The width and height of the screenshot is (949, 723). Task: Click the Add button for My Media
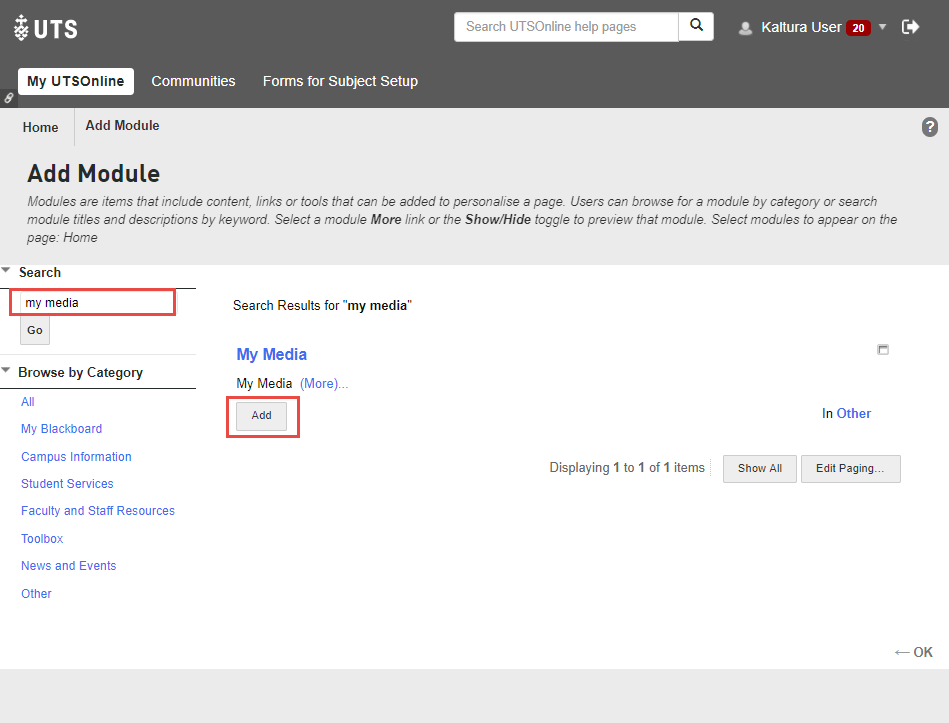click(x=261, y=416)
